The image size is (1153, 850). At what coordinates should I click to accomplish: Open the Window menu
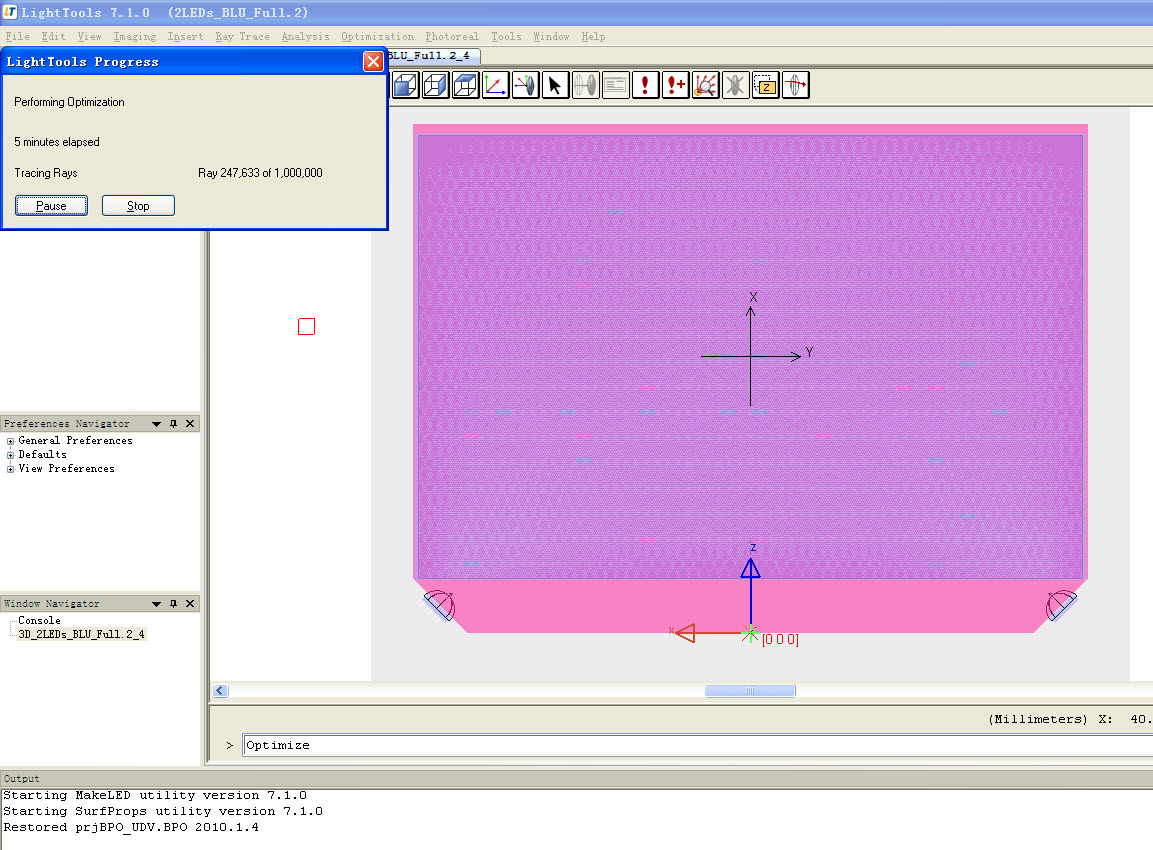pos(551,36)
